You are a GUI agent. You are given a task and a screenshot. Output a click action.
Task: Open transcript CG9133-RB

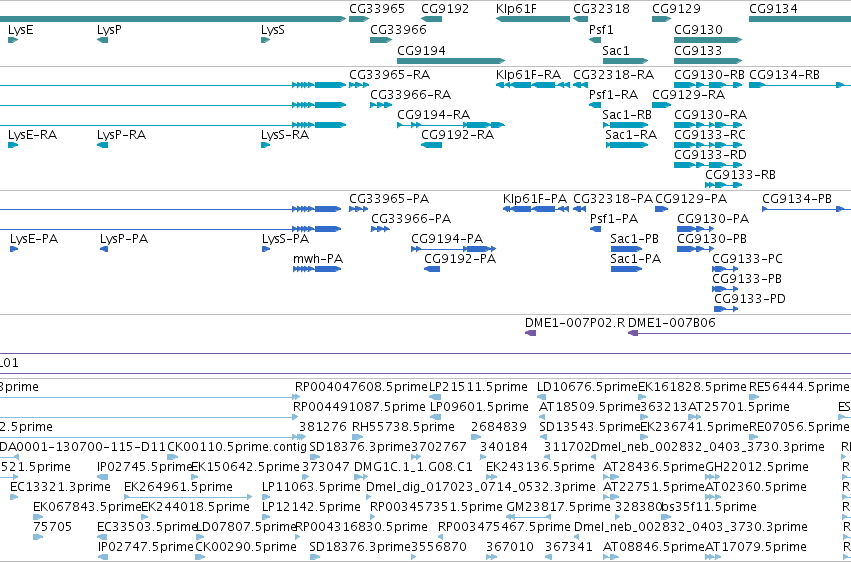click(740, 175)
